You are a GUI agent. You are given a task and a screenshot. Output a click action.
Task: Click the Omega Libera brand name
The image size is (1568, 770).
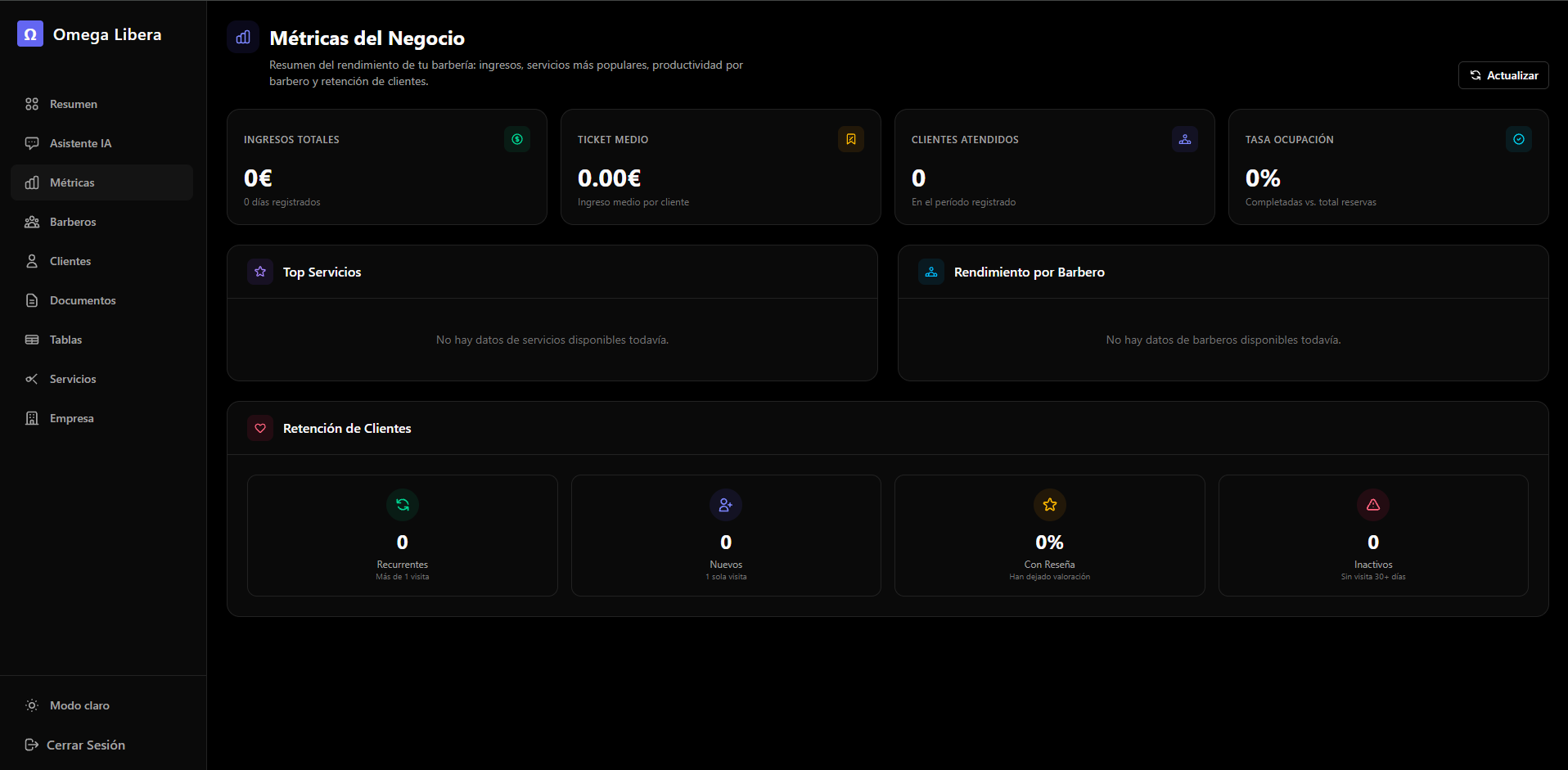coord(107,34)
